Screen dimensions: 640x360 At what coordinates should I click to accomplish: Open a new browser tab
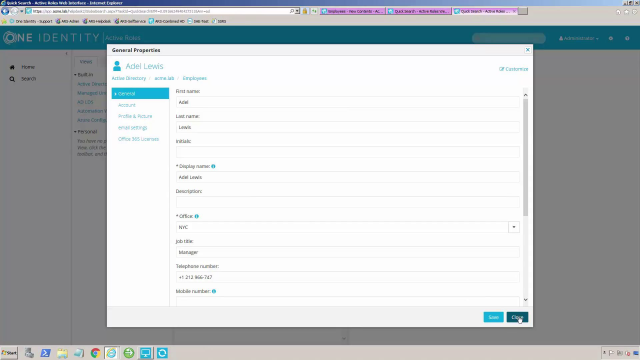tap(523, 11)
